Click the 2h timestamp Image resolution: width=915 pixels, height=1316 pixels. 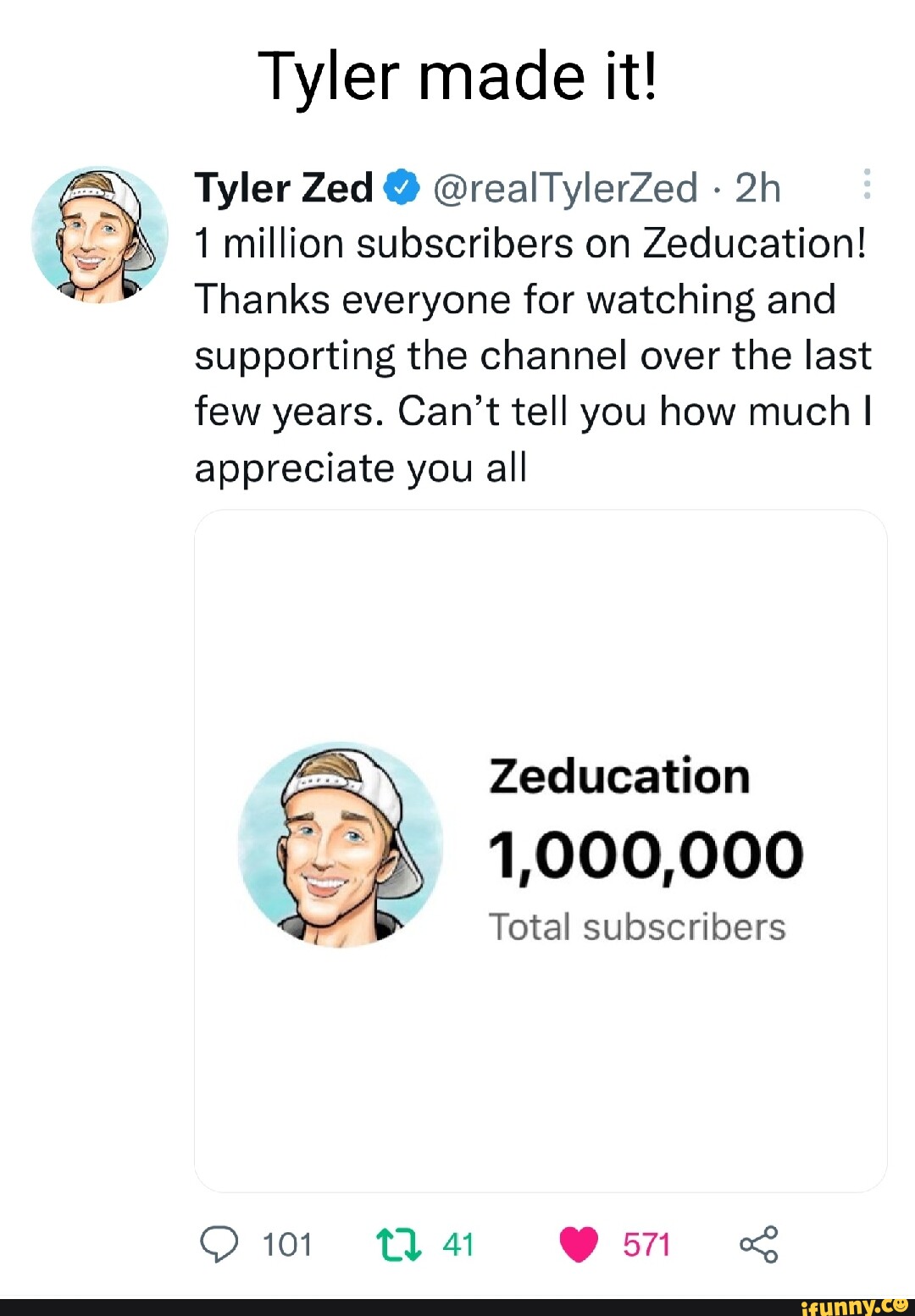click(757, 187)
